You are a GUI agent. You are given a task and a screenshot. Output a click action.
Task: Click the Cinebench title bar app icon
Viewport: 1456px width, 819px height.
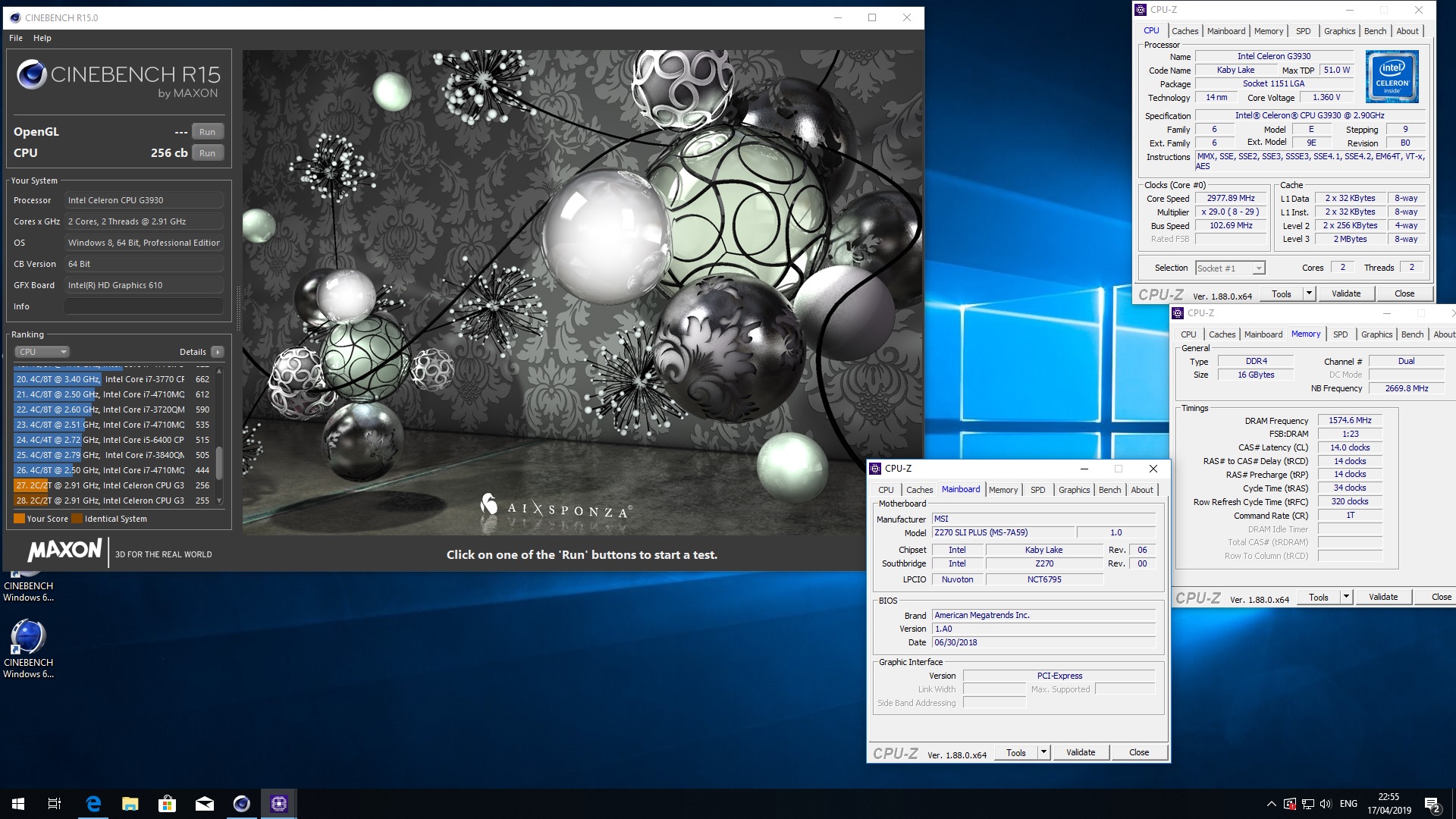15,18
